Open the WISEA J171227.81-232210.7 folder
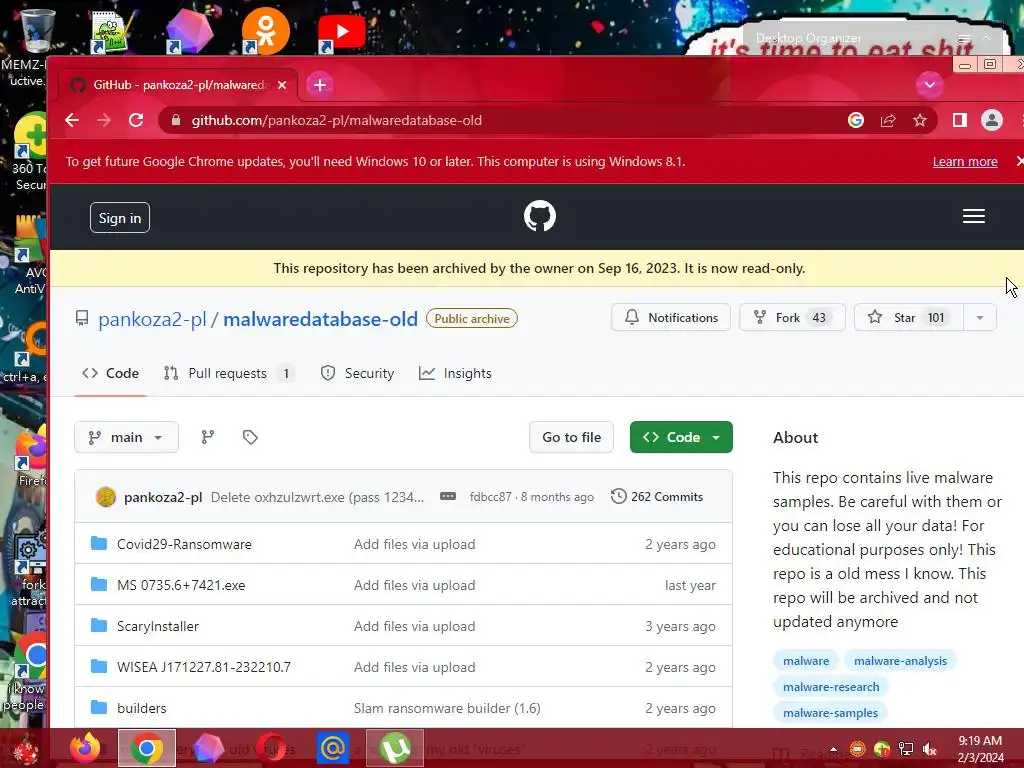This screenshot has height=768, width=1024. [204, 667]
